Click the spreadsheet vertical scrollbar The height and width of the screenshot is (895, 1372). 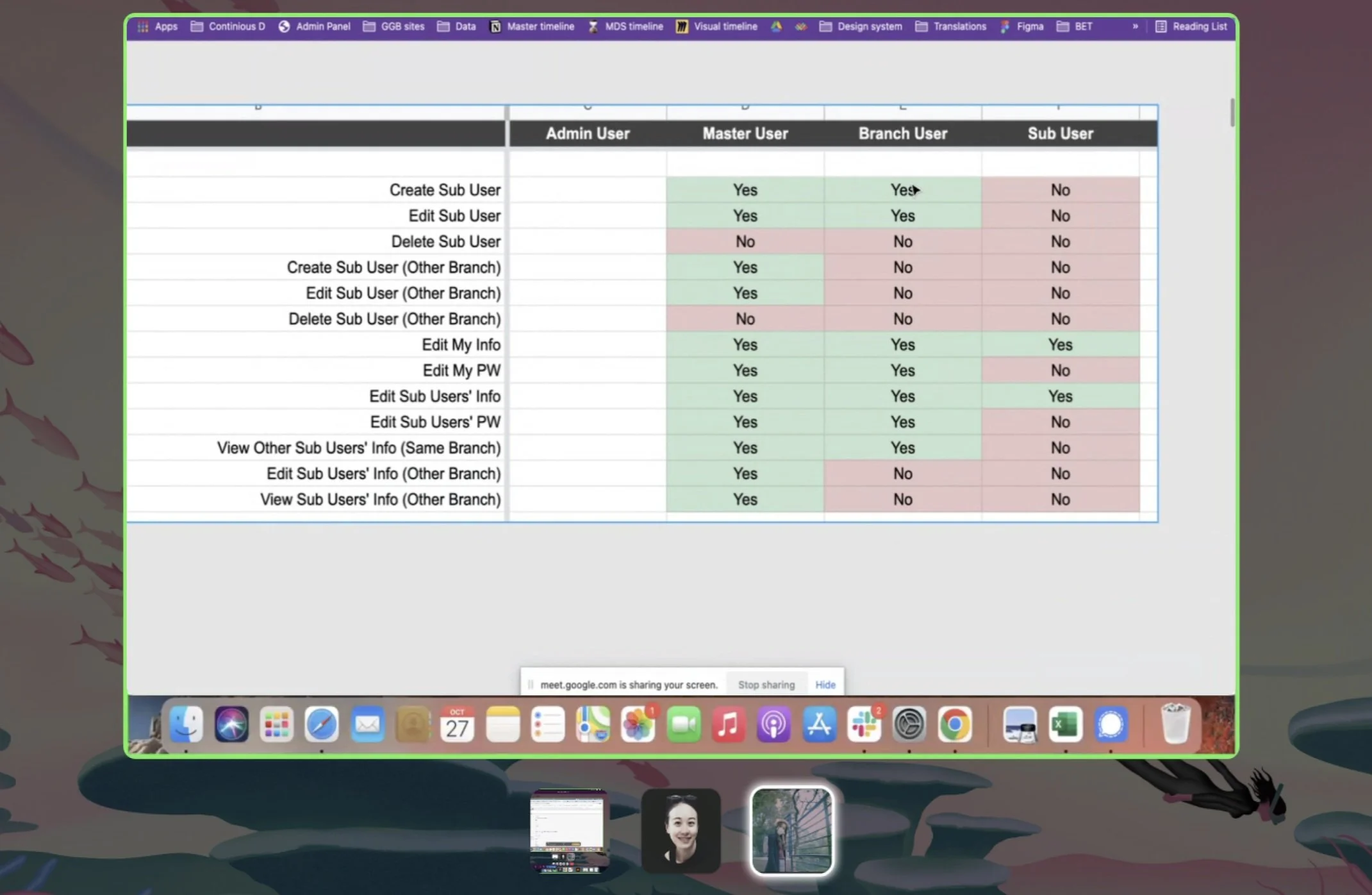pyautogui.click(x=1231, y=113)
